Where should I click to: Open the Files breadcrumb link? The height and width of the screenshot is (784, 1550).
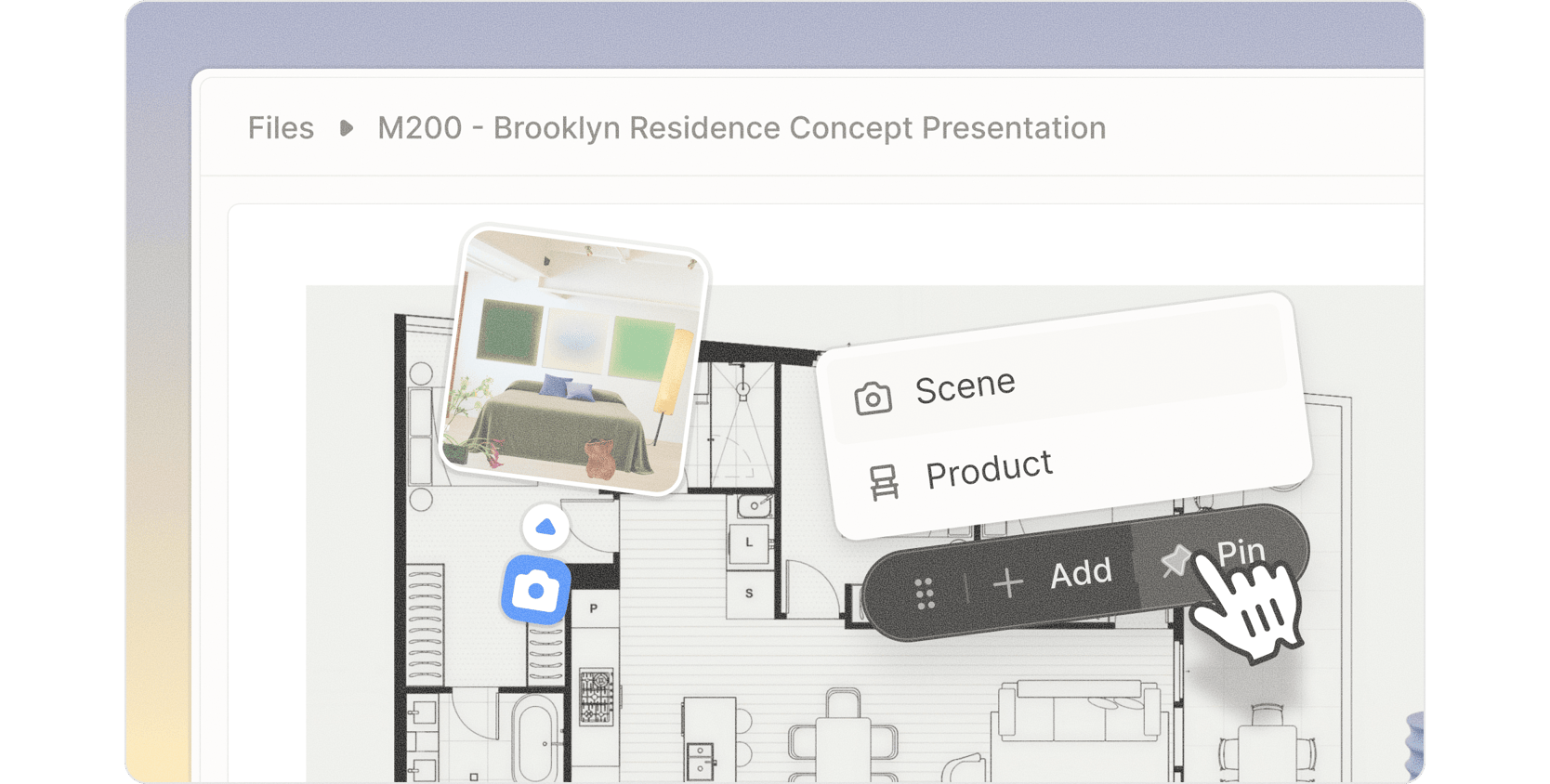click(x=281, y=128)
